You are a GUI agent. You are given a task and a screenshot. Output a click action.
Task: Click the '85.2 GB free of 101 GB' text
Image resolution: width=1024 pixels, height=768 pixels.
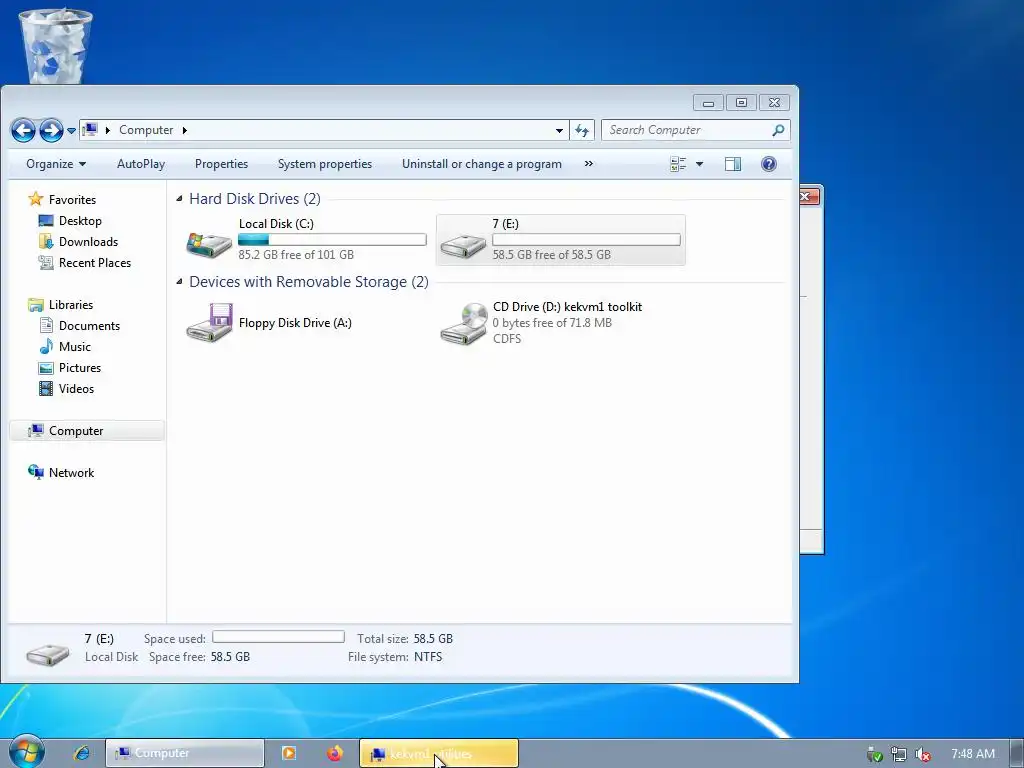296,255
